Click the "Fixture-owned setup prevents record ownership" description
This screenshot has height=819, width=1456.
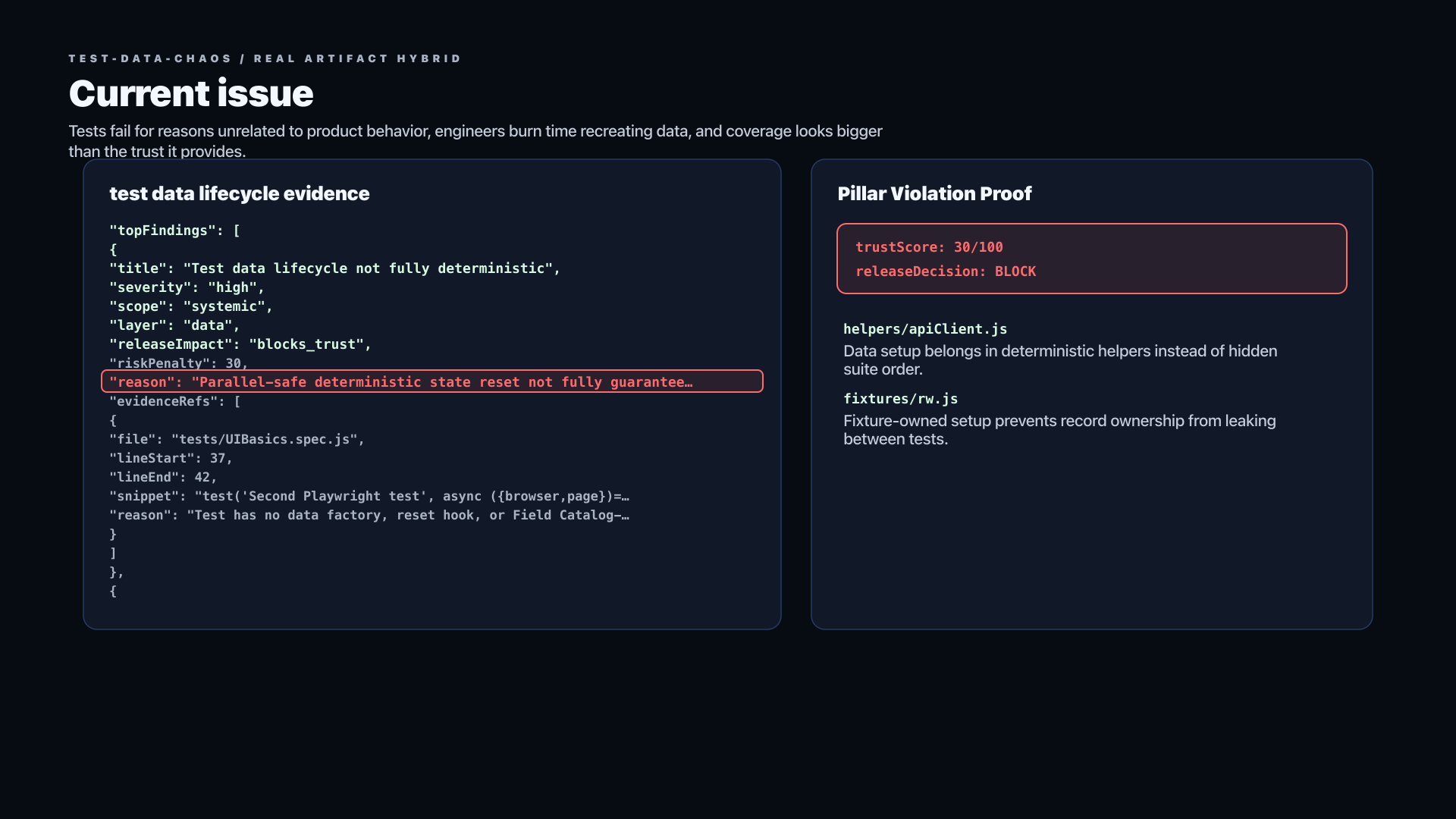pos(1059,430)
